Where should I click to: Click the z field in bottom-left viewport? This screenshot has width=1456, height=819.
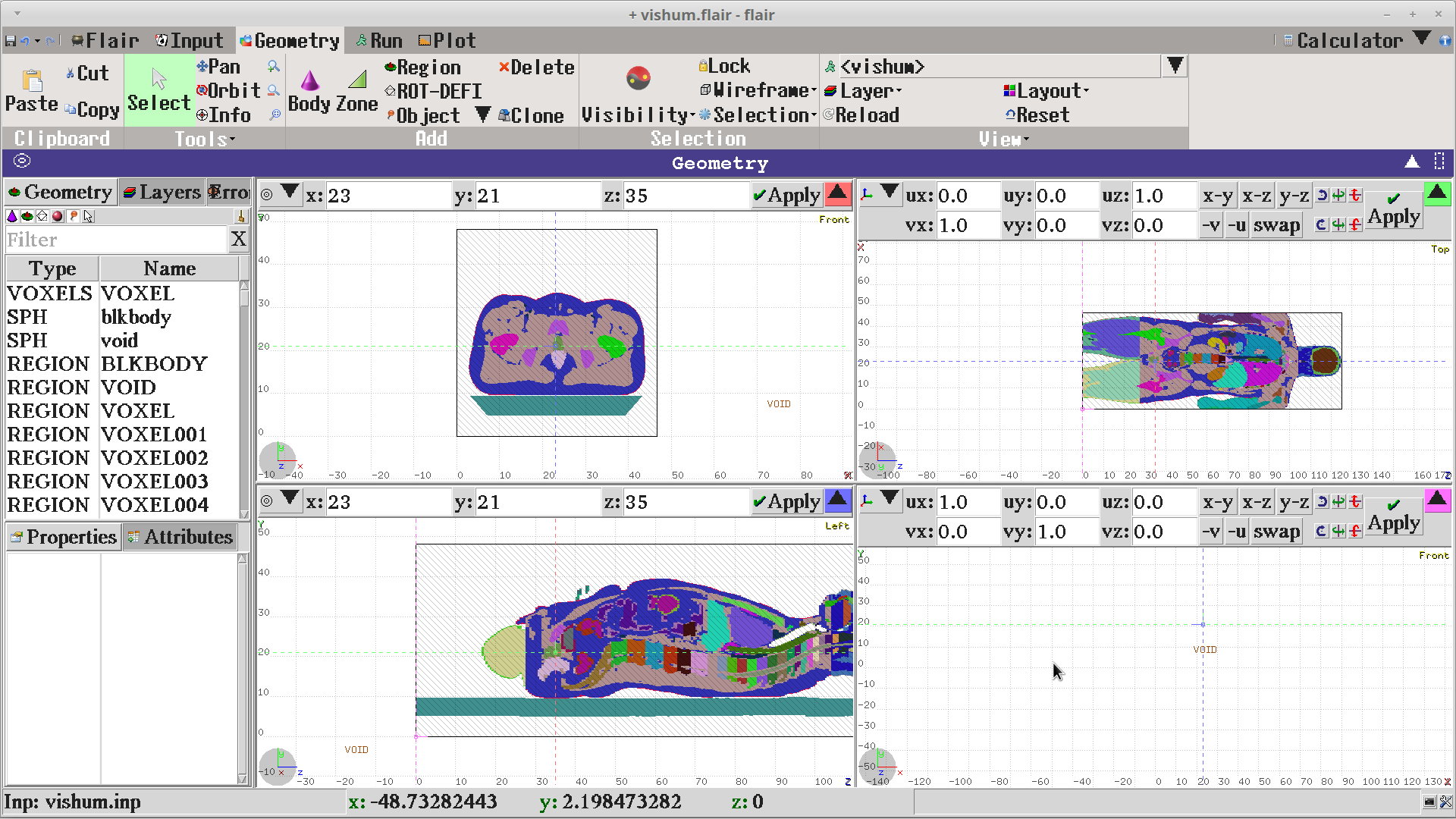coord(686,502)
